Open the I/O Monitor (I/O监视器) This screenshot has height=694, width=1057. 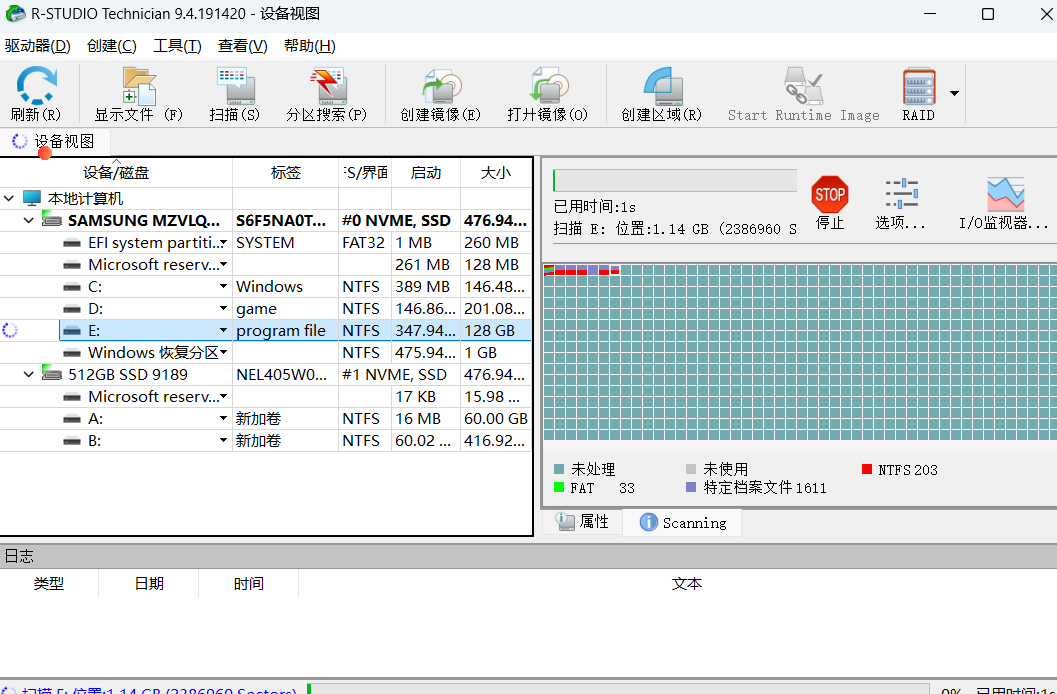pyautogui.click(x=1005, y=194)
